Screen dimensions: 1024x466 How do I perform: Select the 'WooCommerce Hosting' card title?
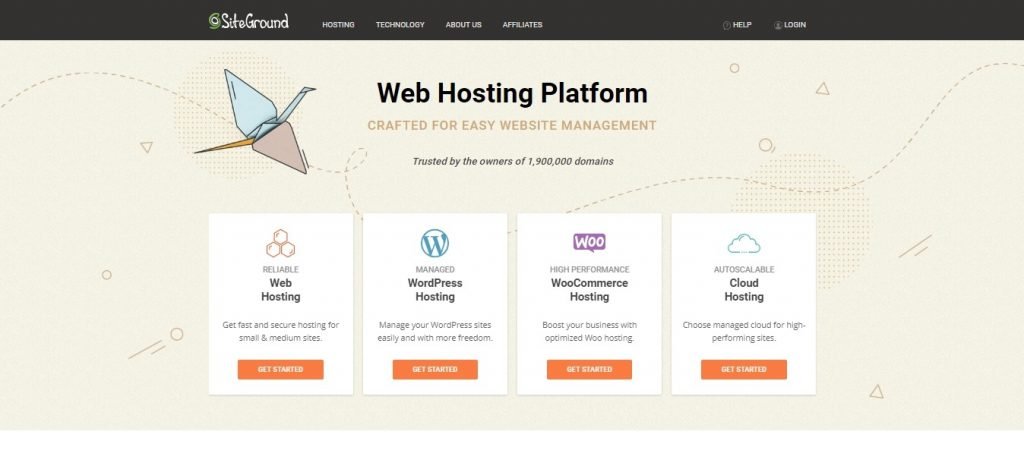tap(589, 290)
